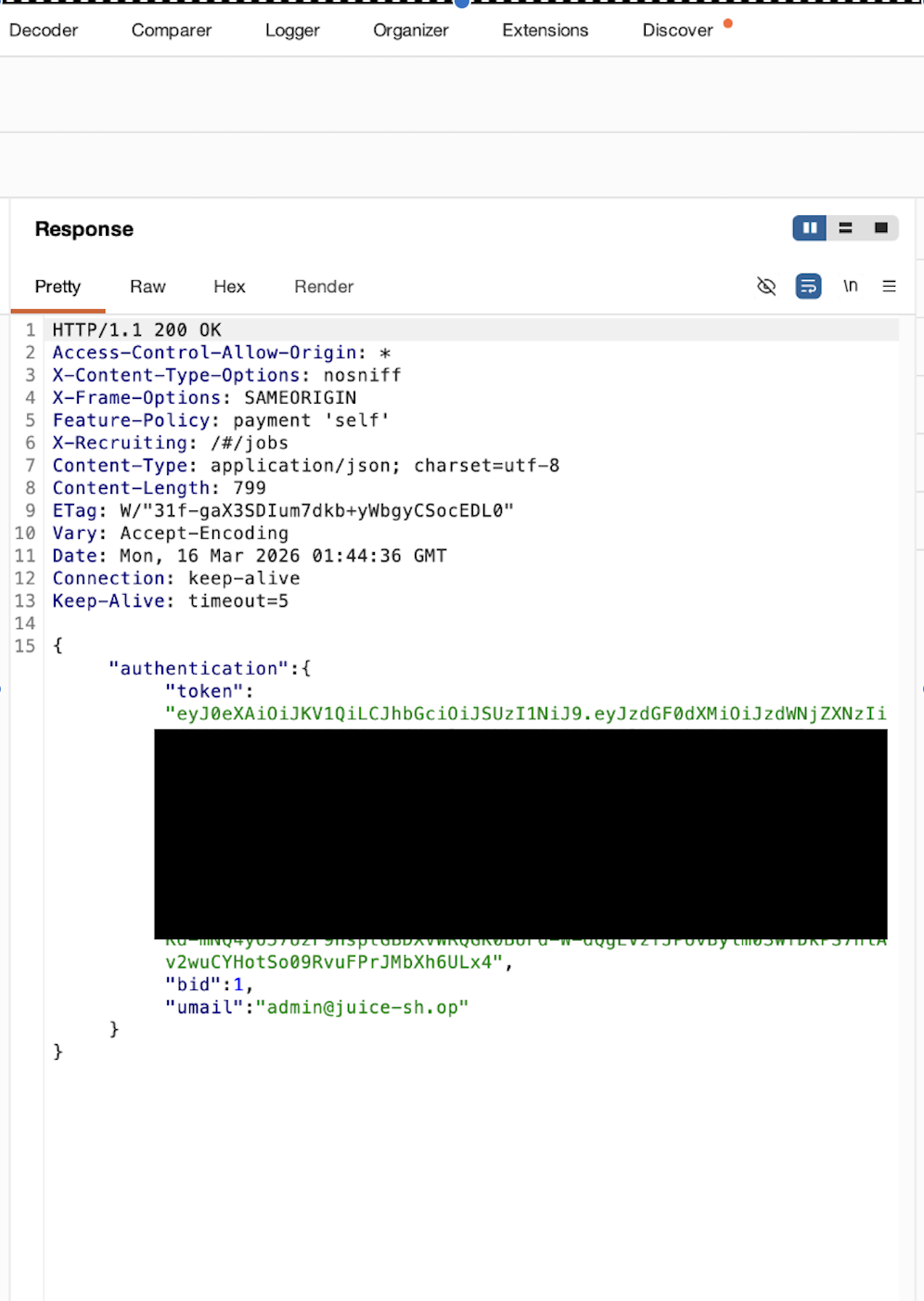Click the nosniff header value
Screen dimensions: 924x1301
click(362, 375)
